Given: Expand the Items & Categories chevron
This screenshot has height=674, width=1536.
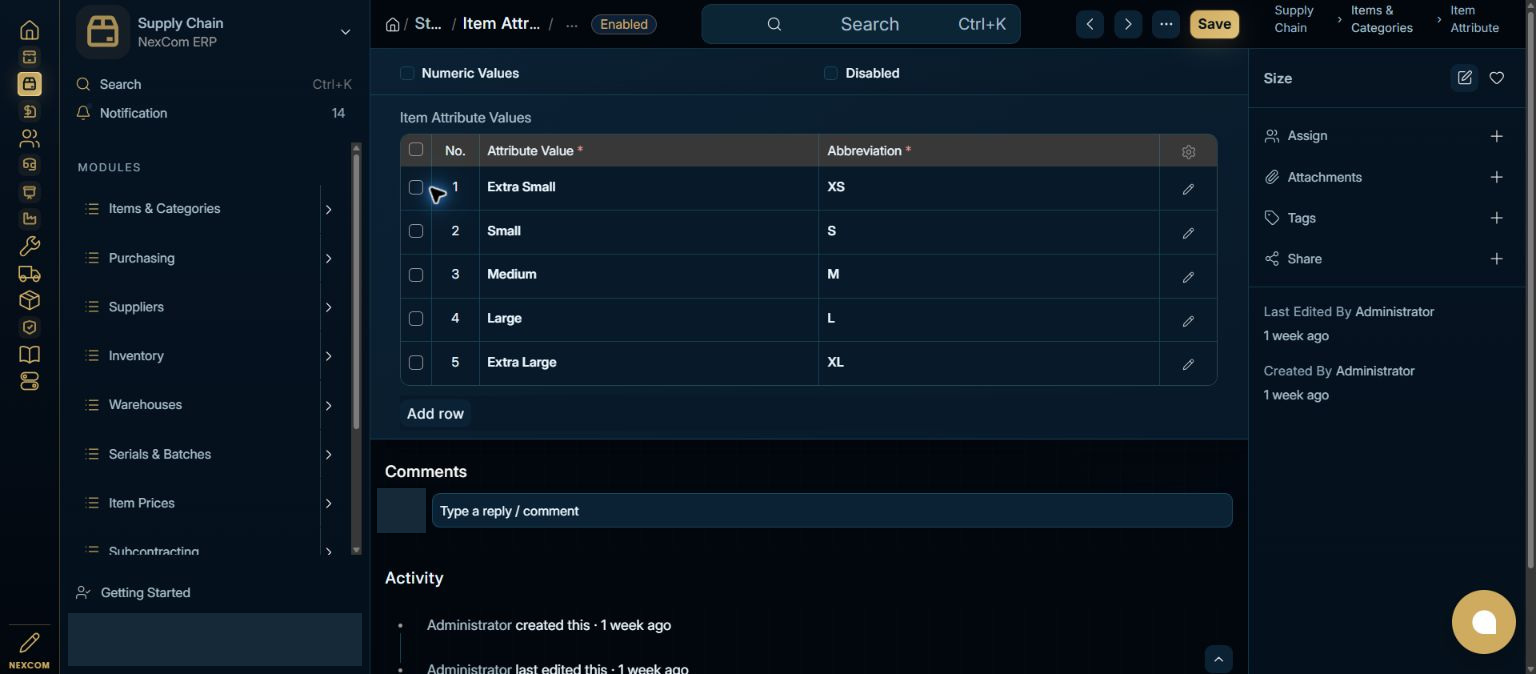Looking at the screenshot, I should pyautogui.click(x=328, y=209).
